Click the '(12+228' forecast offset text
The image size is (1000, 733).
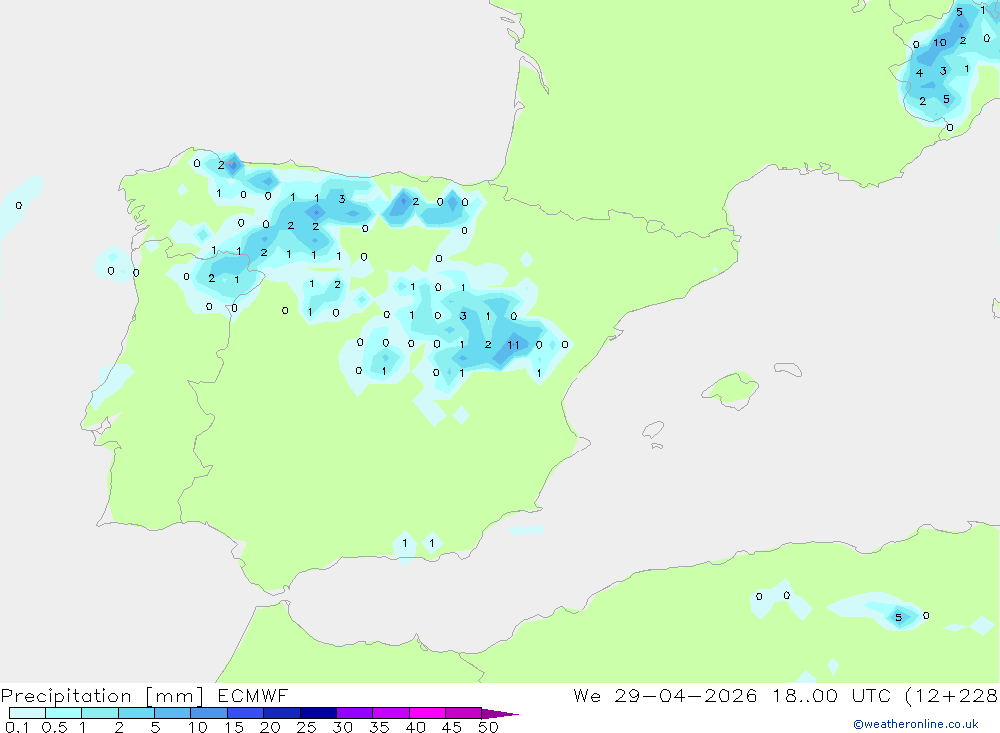(952, 696)
